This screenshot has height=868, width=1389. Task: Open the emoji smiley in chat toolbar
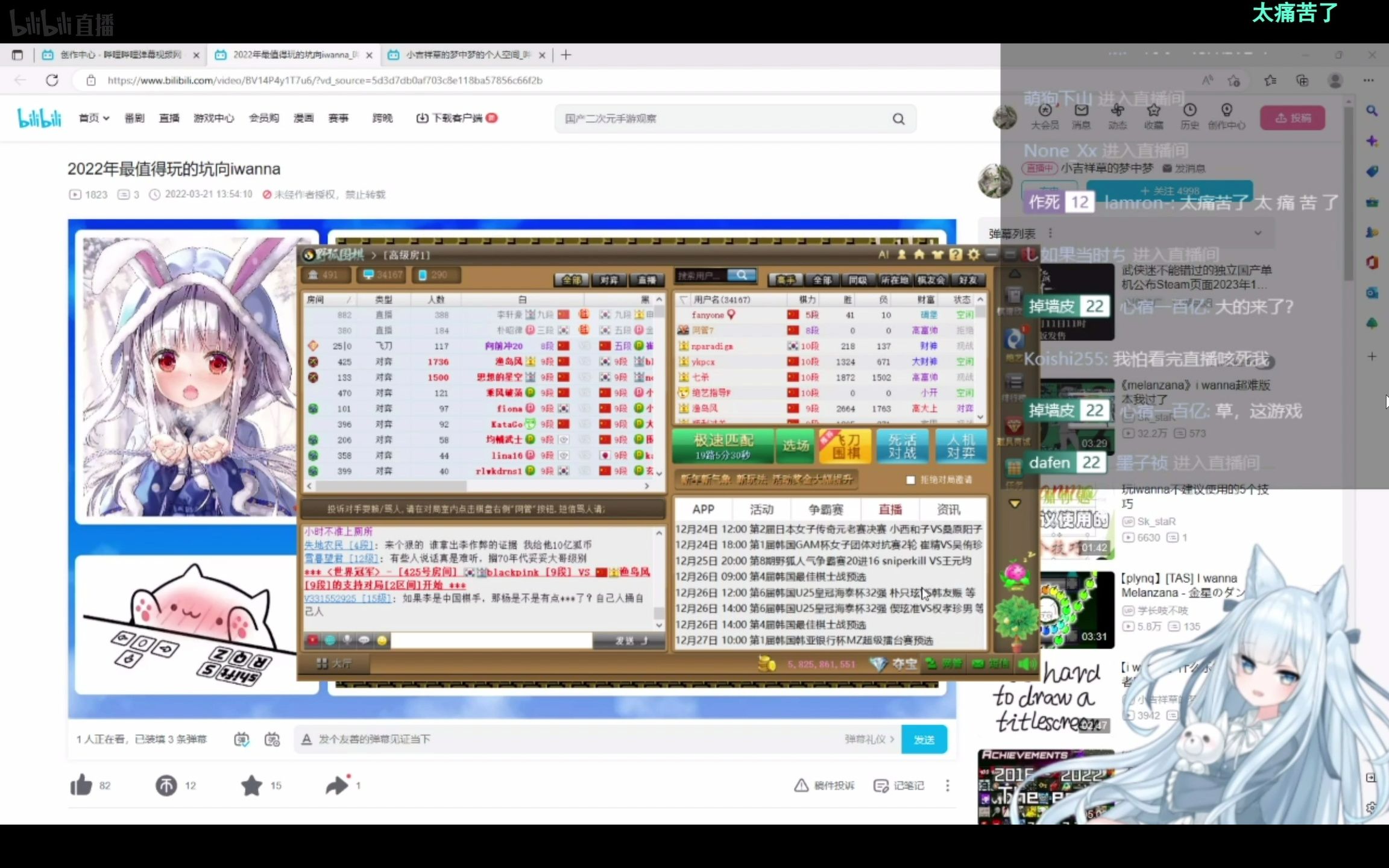(382, 640)
